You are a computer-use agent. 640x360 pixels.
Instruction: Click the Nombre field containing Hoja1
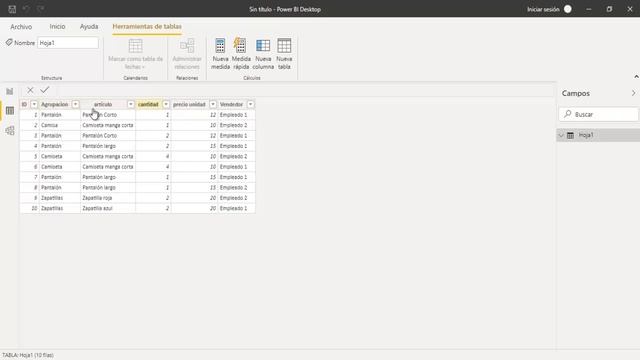tap(68, 43)
